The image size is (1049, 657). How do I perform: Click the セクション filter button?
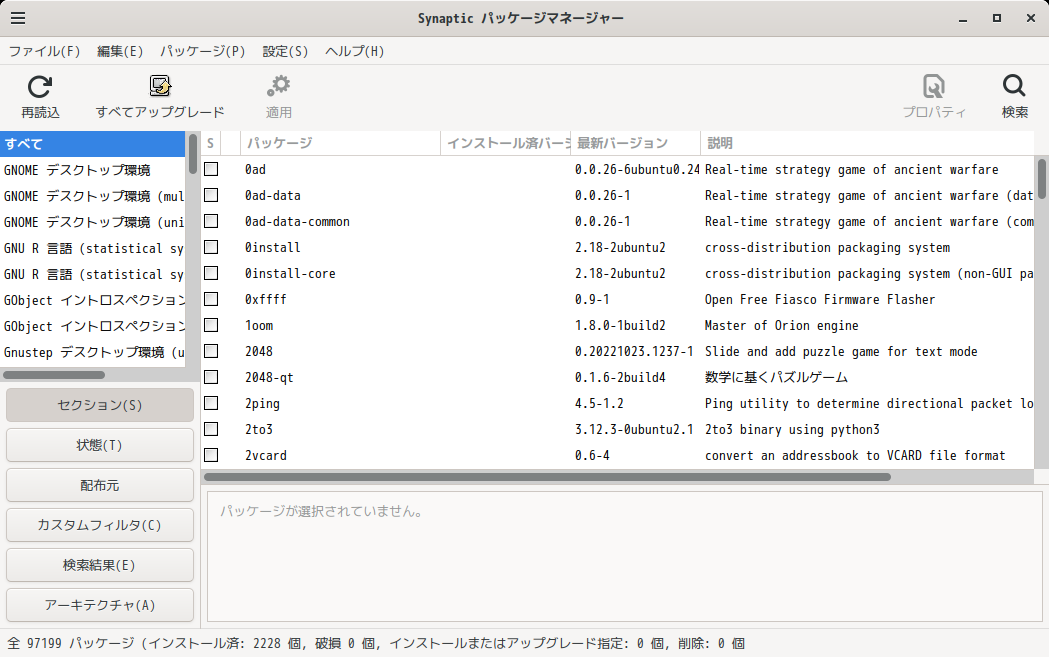(x=99, y=404)
